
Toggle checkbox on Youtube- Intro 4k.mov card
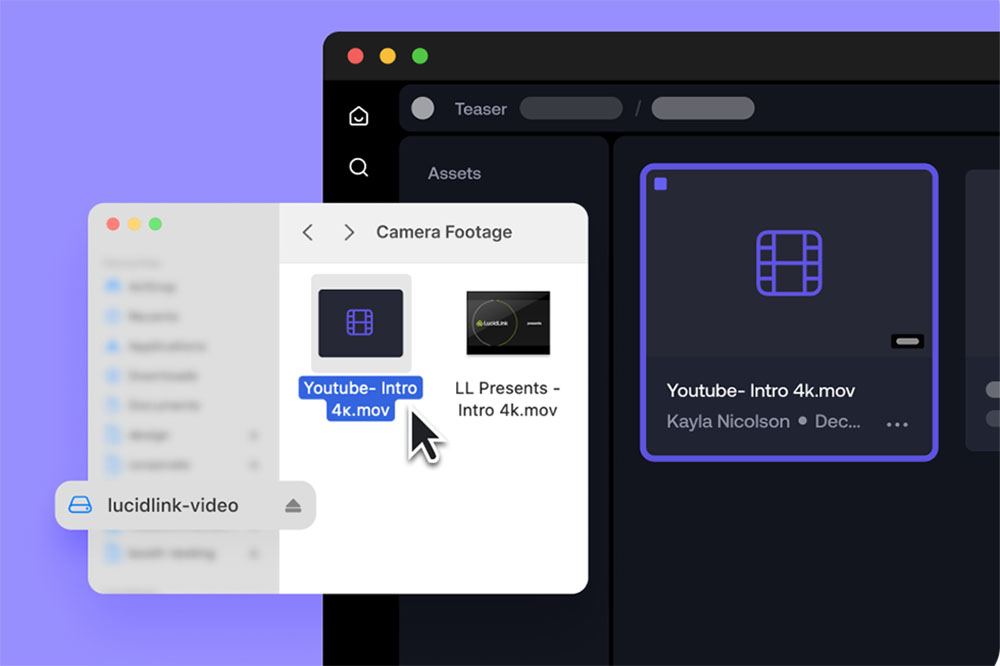tap(661, 184)
